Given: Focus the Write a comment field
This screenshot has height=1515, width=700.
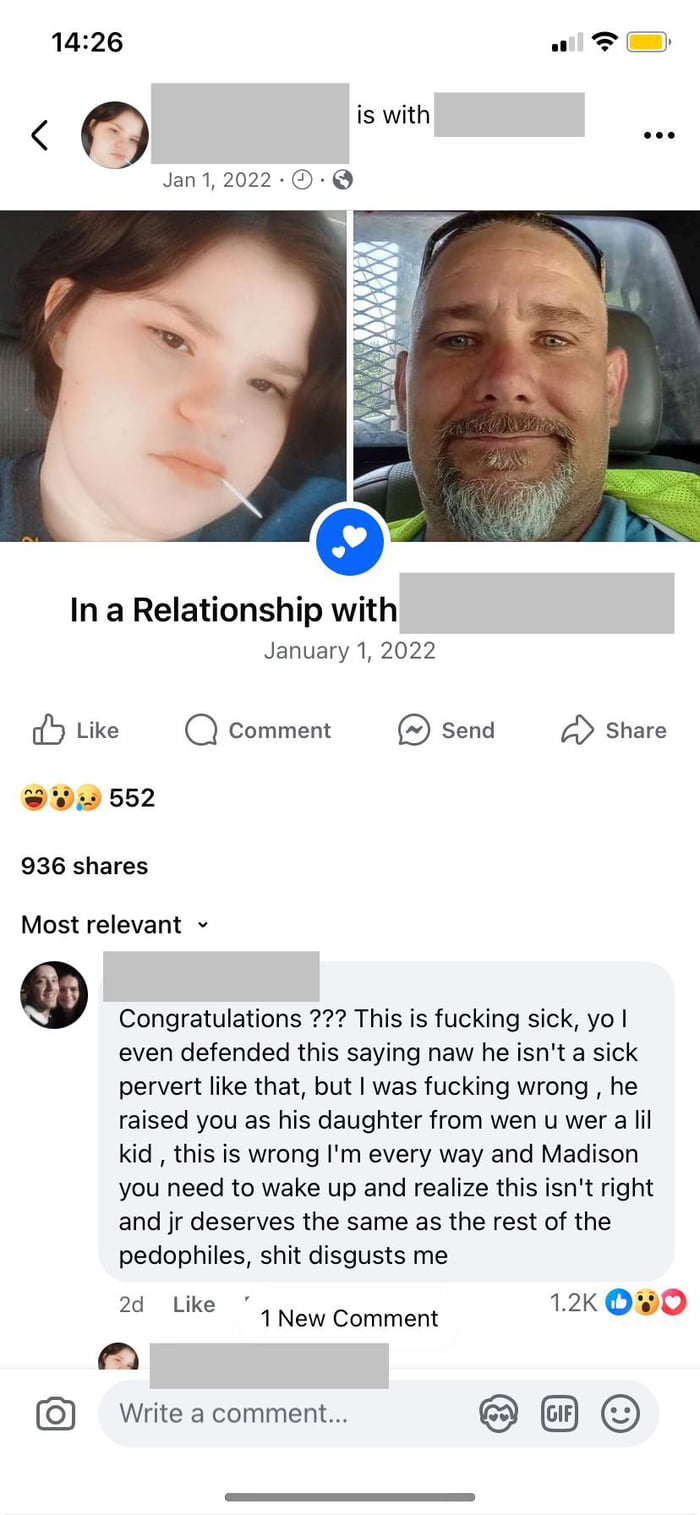Looking at the screenshot, I should (x=290, y=1414).
